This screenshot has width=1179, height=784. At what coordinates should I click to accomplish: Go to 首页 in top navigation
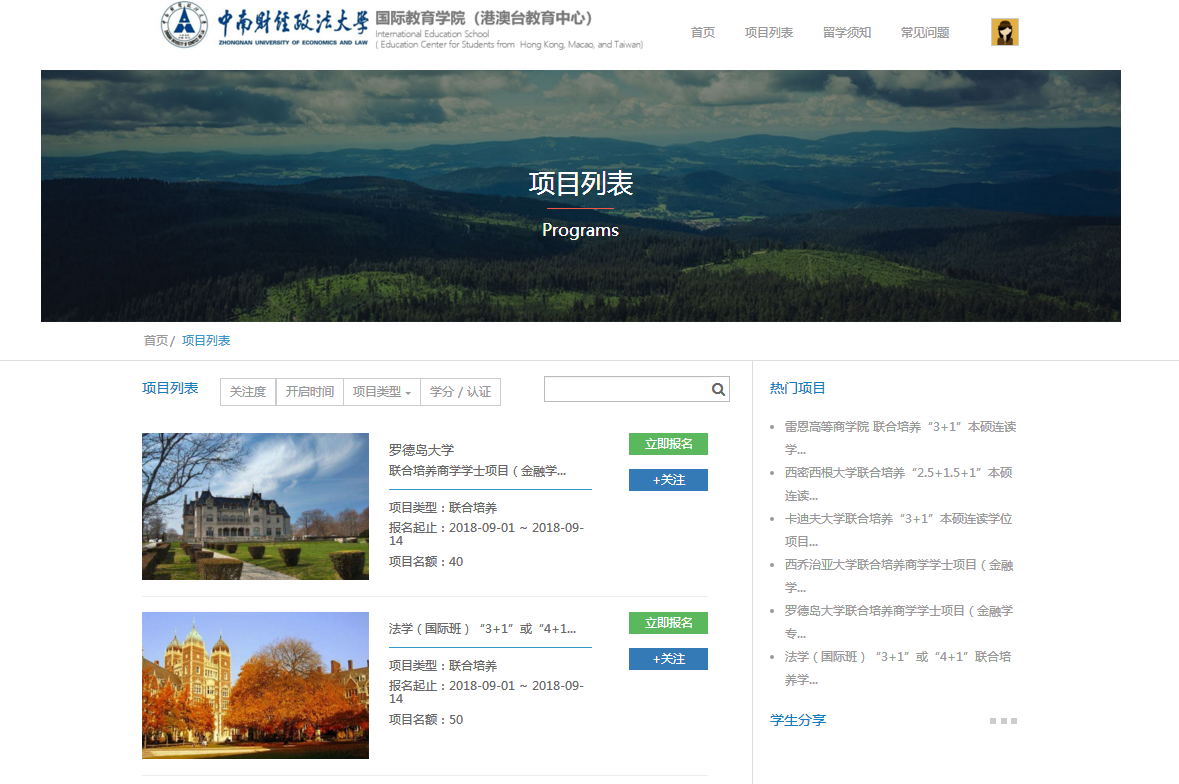pos(703,32)
